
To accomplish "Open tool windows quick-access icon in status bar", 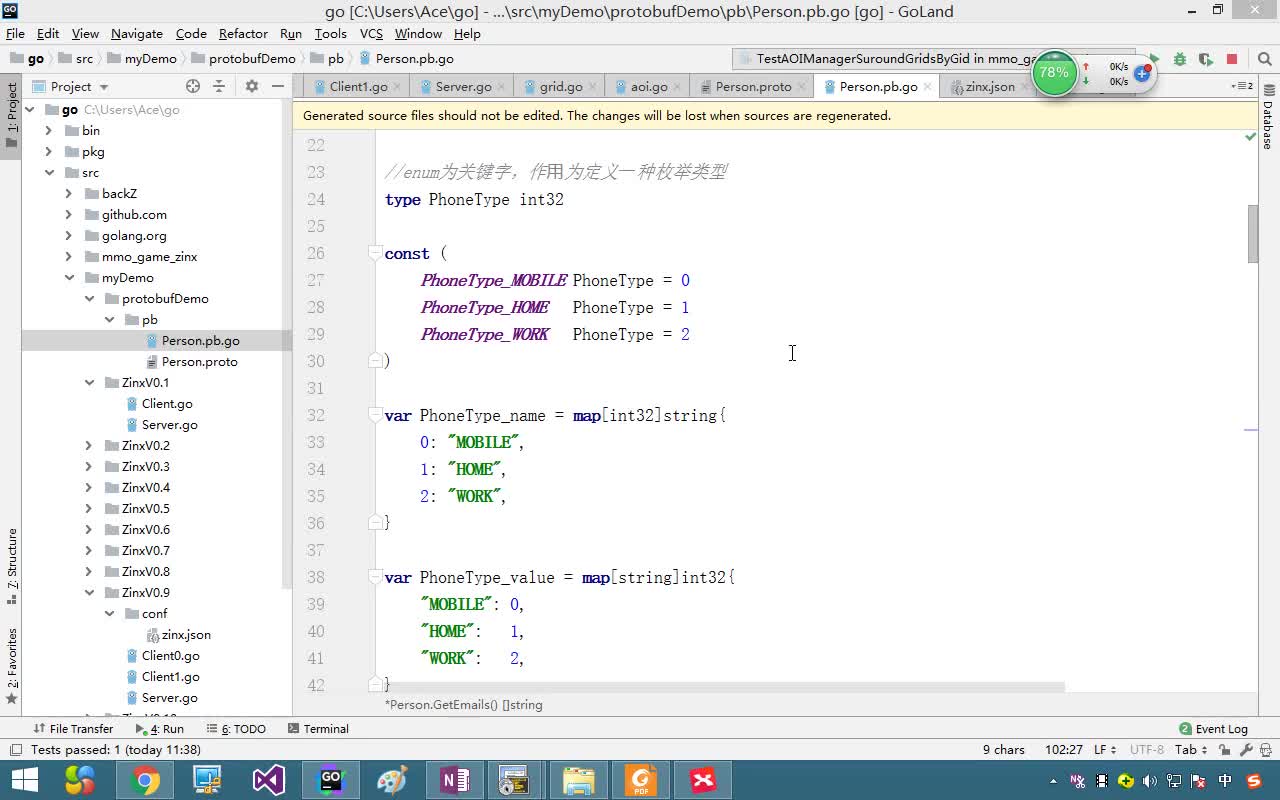I will tap(15, 750).
